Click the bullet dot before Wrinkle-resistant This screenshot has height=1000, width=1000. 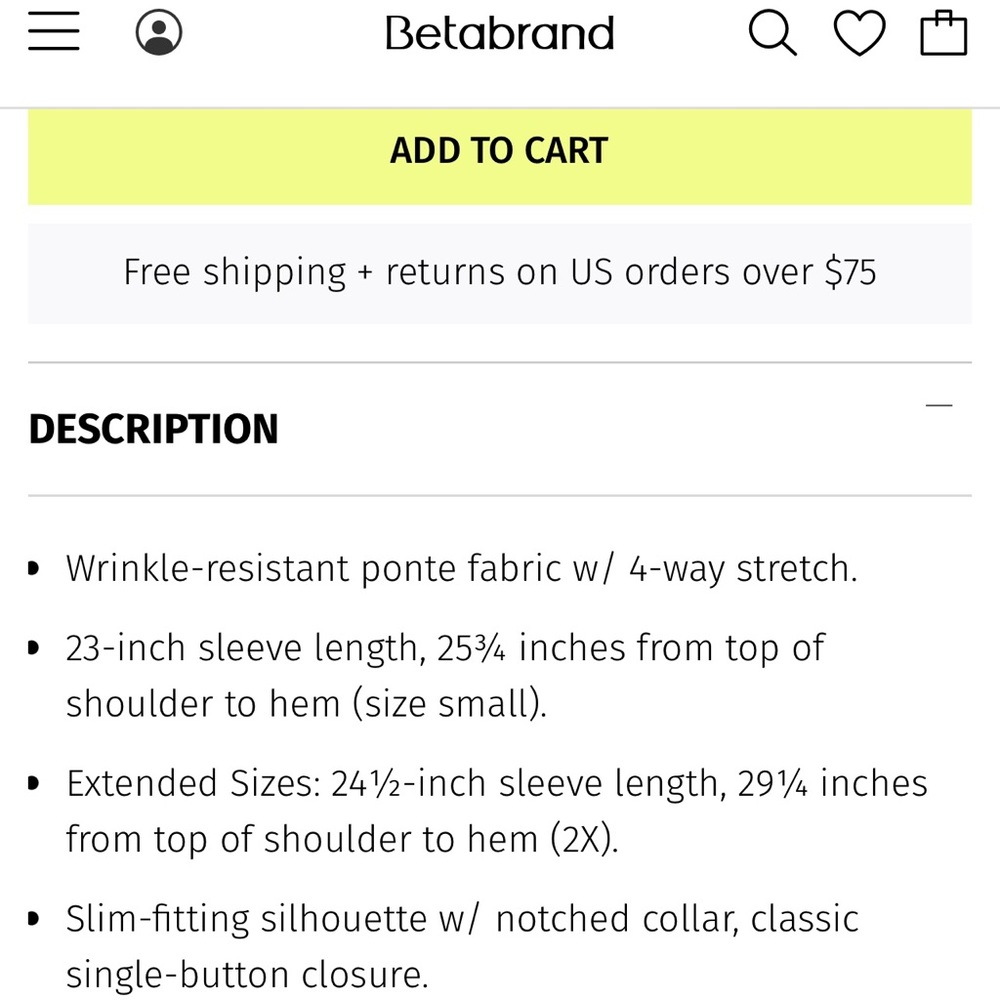(x=35, y=569)
